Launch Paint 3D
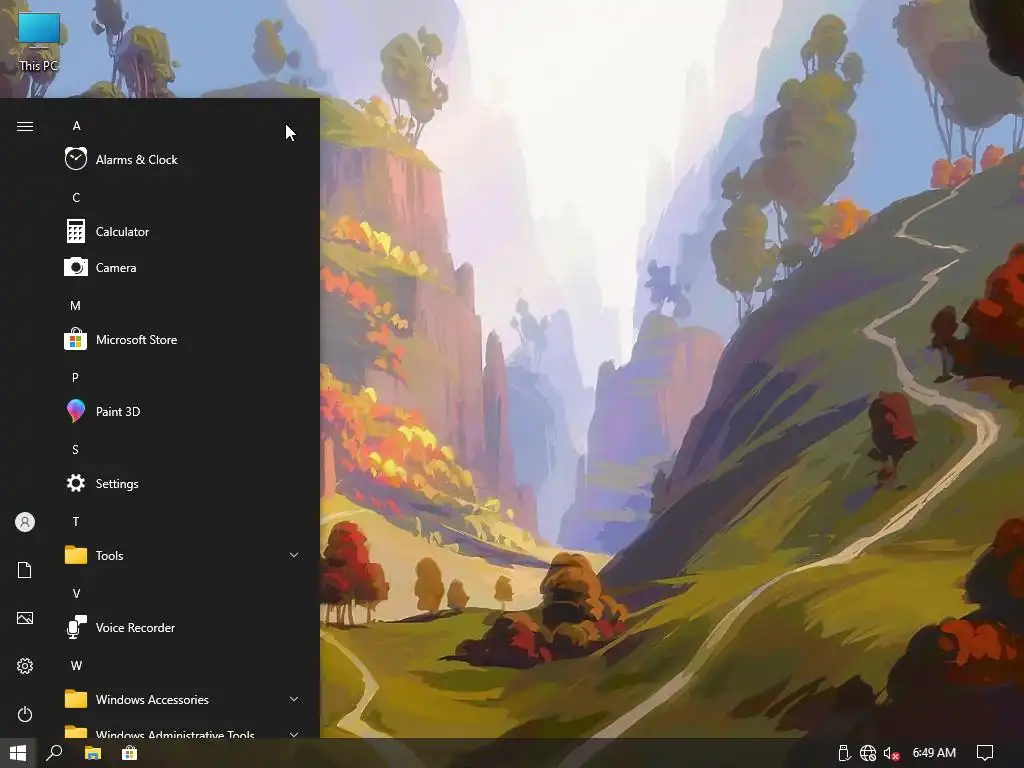This screenshot has height=768, width=1024. pos(182,411)
